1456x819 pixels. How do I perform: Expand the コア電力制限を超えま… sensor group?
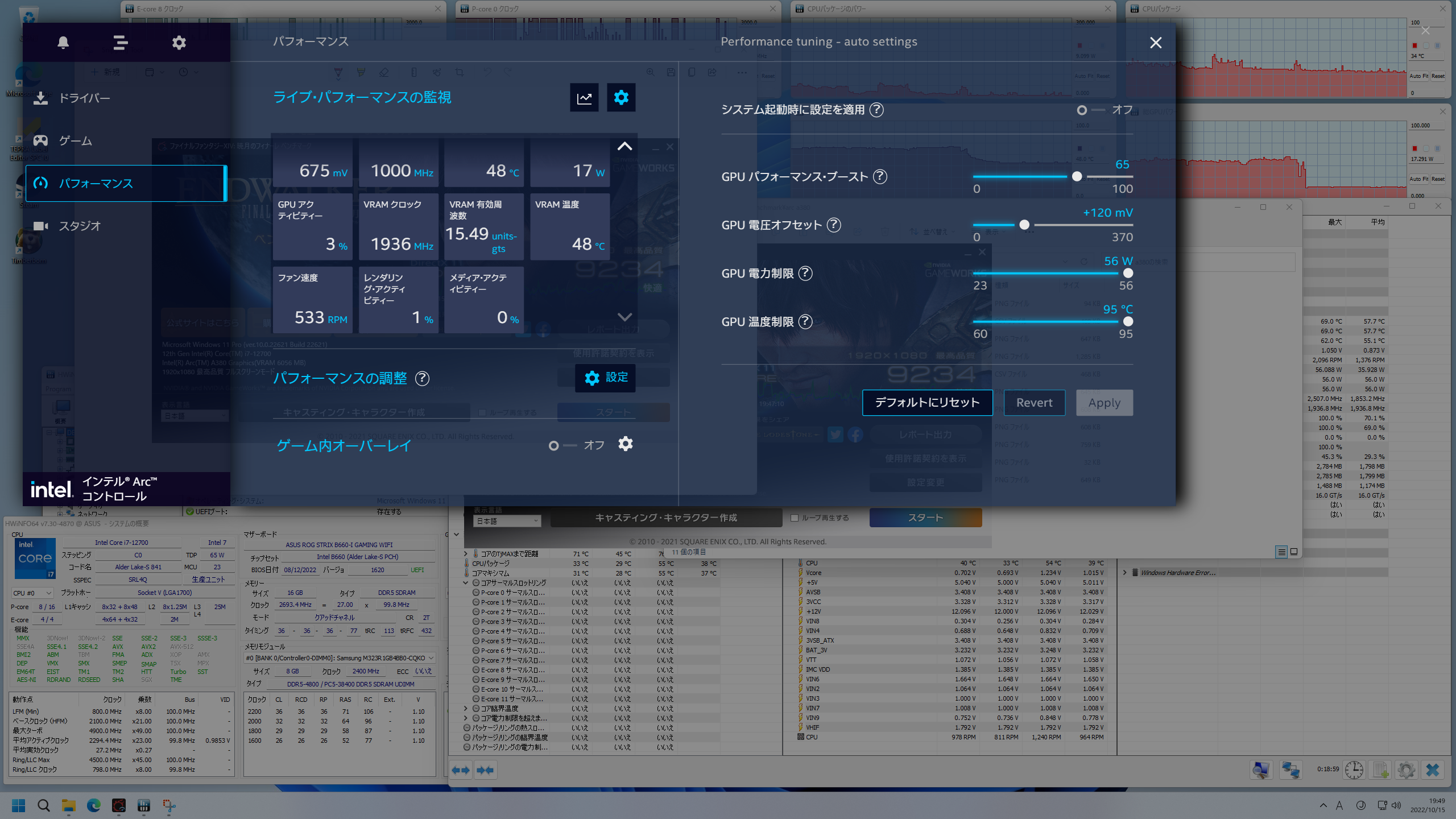[466, 718]
